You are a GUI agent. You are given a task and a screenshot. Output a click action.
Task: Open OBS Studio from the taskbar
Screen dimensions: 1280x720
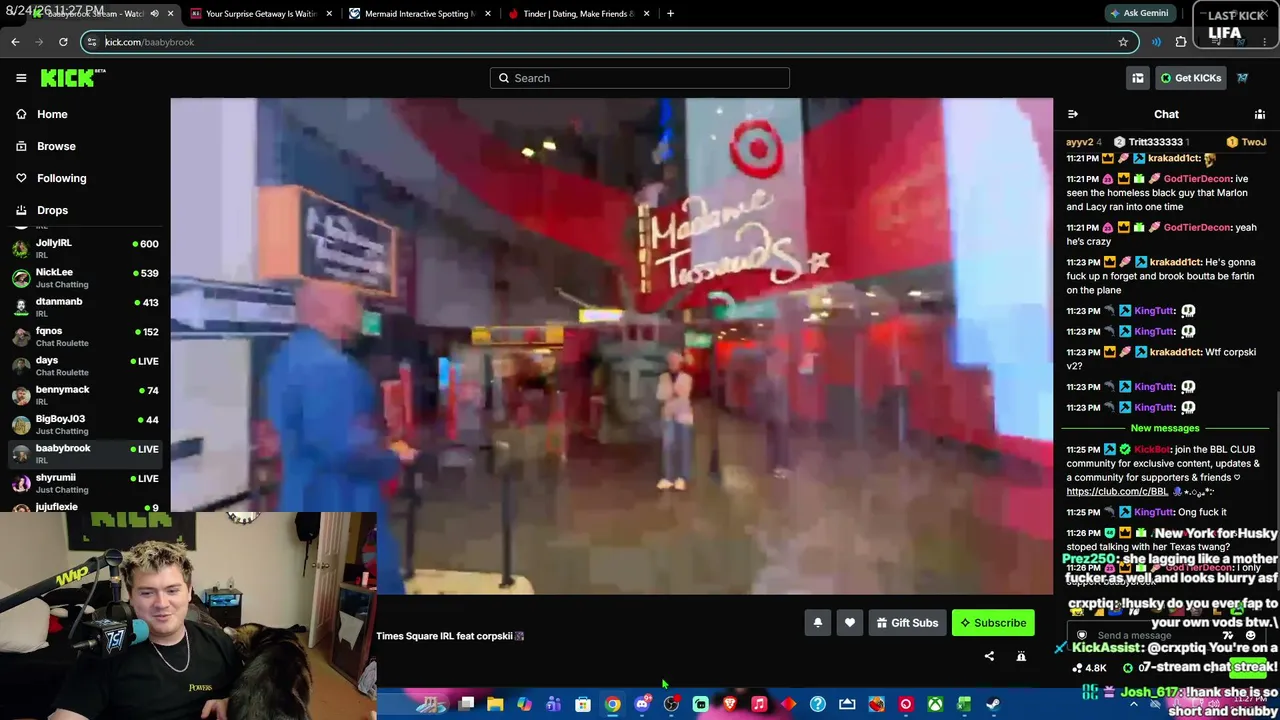671,704
